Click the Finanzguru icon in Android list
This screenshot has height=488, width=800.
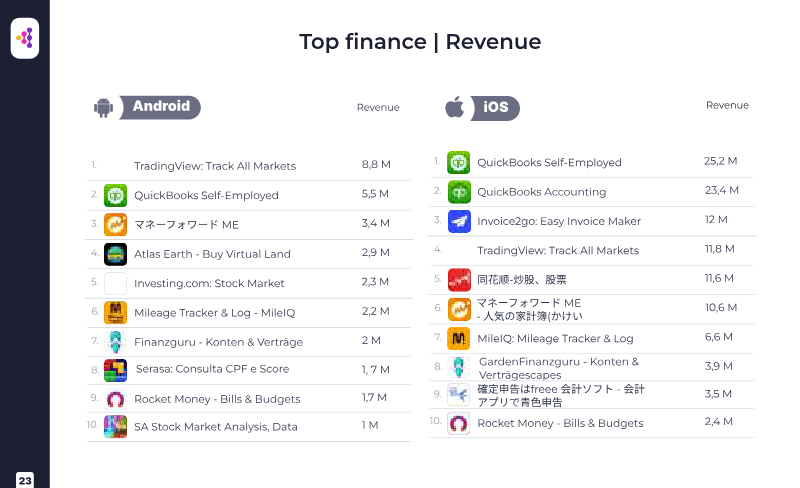click(x=115, y=342)
